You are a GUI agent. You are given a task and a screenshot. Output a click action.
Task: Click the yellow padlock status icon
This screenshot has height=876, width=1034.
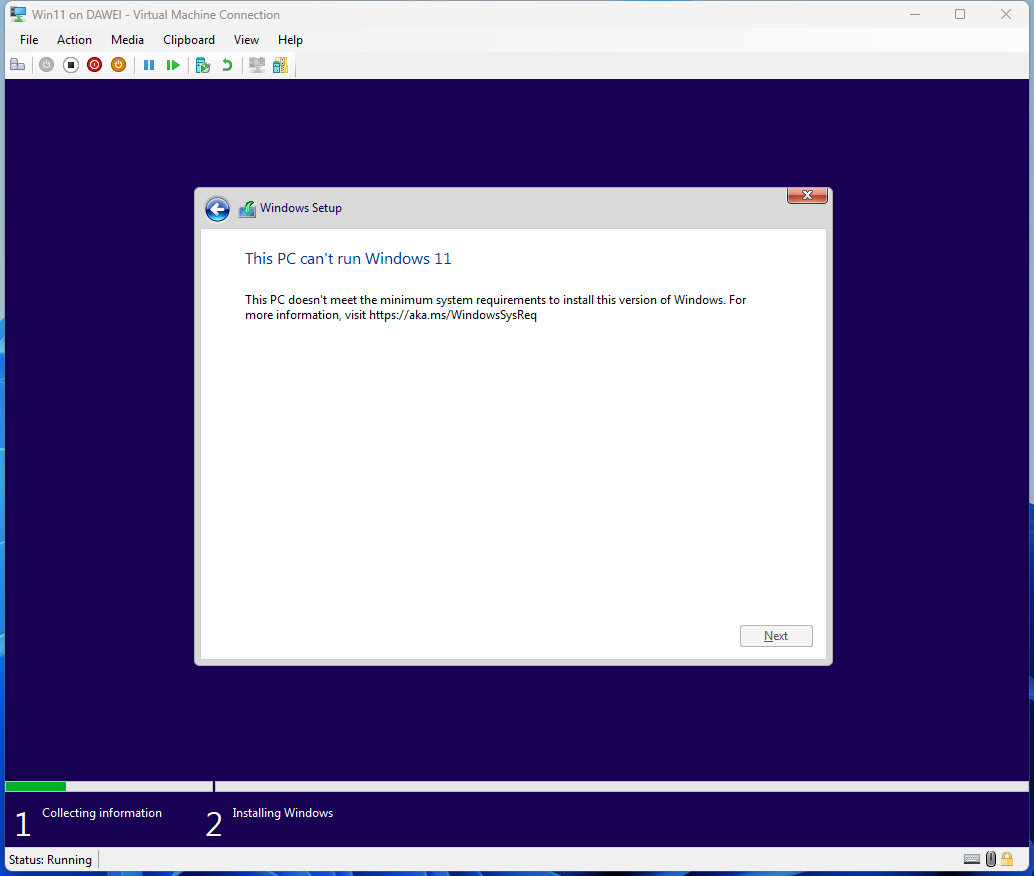1007,859
